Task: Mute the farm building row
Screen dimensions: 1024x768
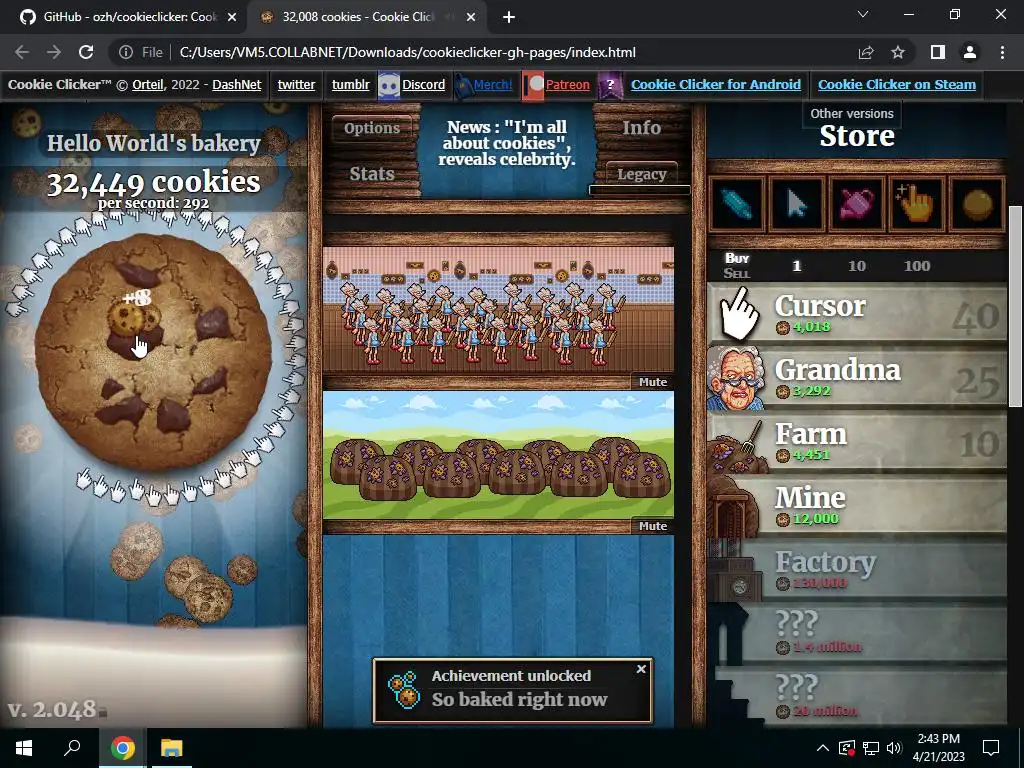Action: click(x=652, y=526)
